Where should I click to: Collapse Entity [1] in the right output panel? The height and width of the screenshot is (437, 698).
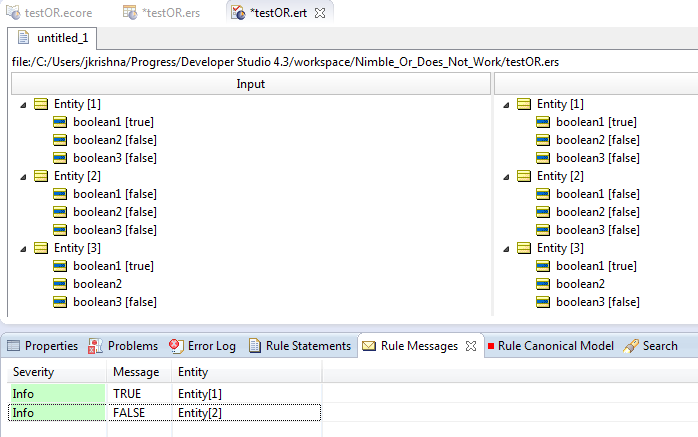tap(506, 105)
